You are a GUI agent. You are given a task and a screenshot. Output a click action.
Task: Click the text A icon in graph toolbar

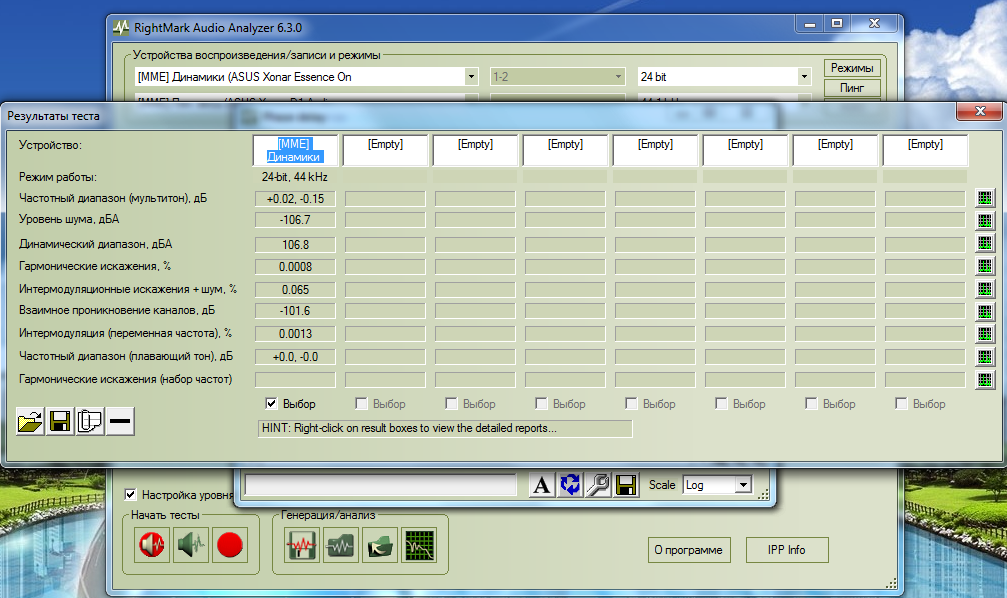pos(541,485)
